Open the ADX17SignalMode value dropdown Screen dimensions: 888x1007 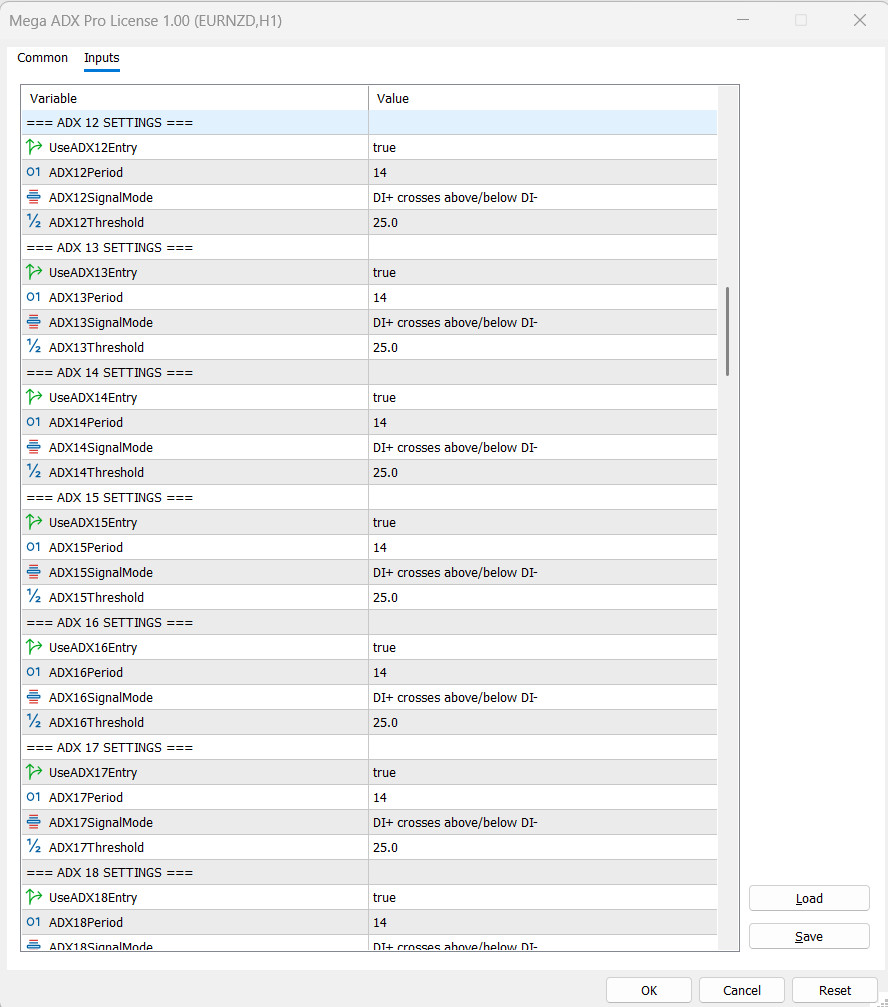[x=543, y=822]
